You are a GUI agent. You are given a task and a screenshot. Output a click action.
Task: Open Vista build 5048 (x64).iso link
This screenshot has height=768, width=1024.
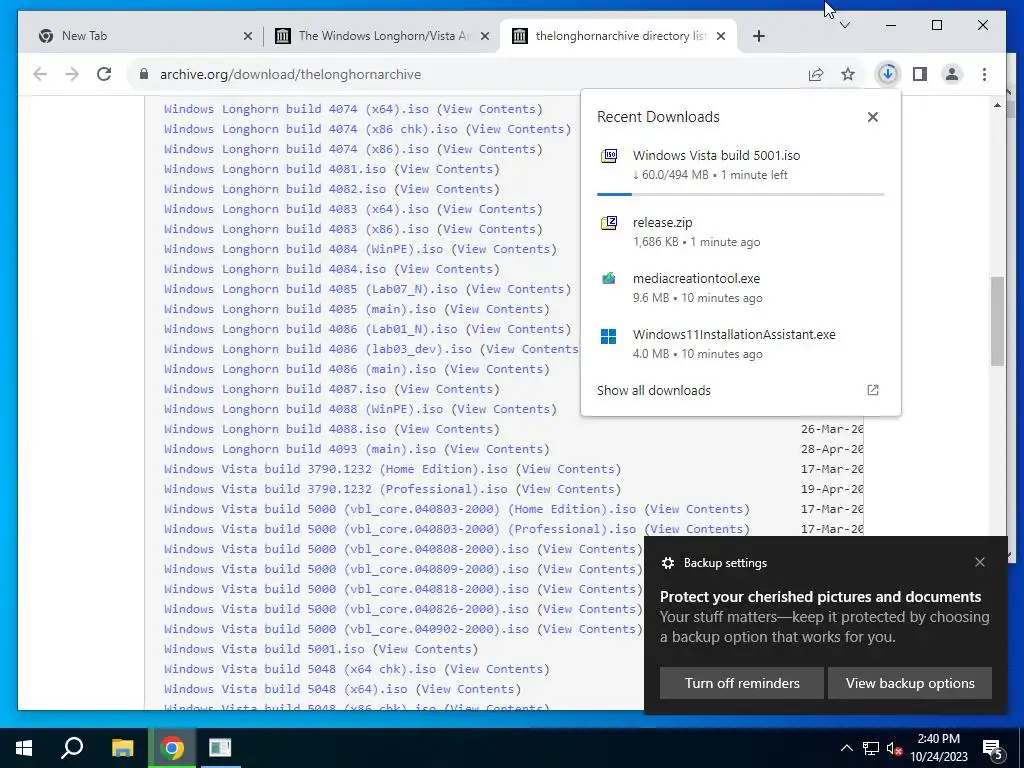click(285, 689)
